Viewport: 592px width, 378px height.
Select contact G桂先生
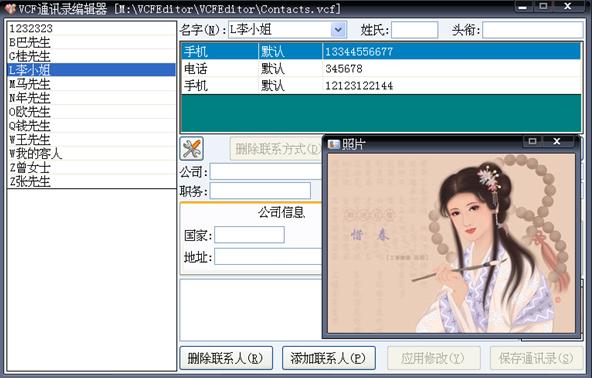(x=91, y=56)
